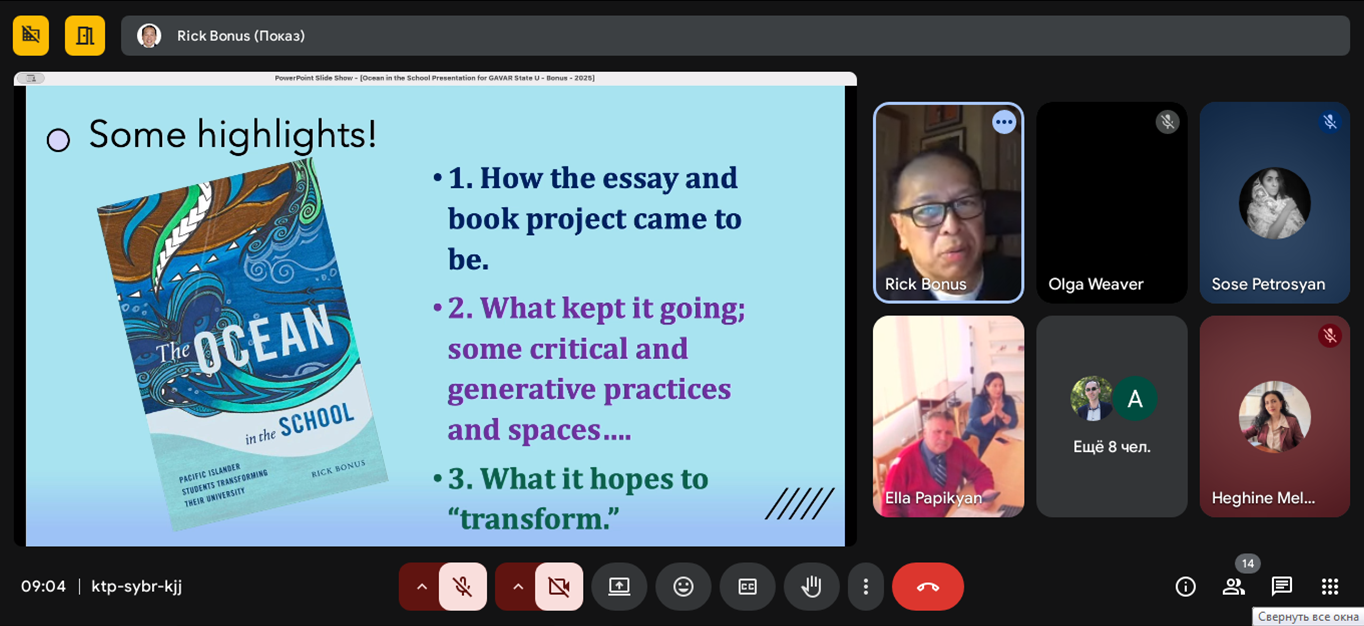The image size is (1364, 626).
Task: Open Rick Bonus tile options menu
Action: point(1004,122)
